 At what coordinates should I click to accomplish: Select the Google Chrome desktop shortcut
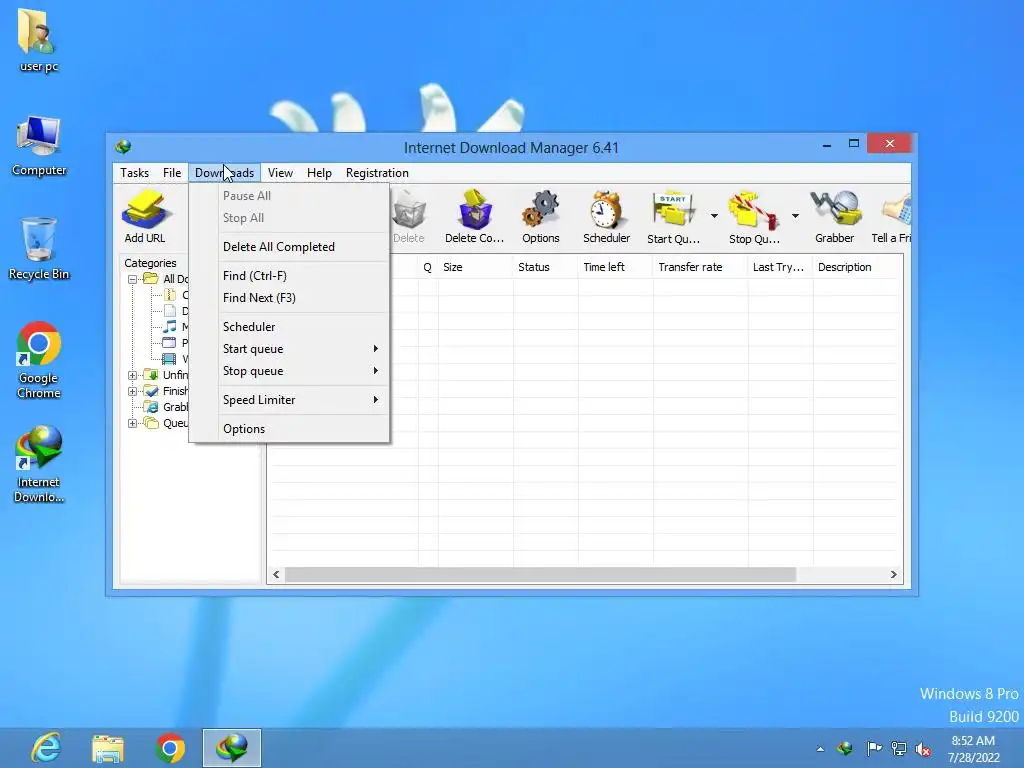pos(39,360)
